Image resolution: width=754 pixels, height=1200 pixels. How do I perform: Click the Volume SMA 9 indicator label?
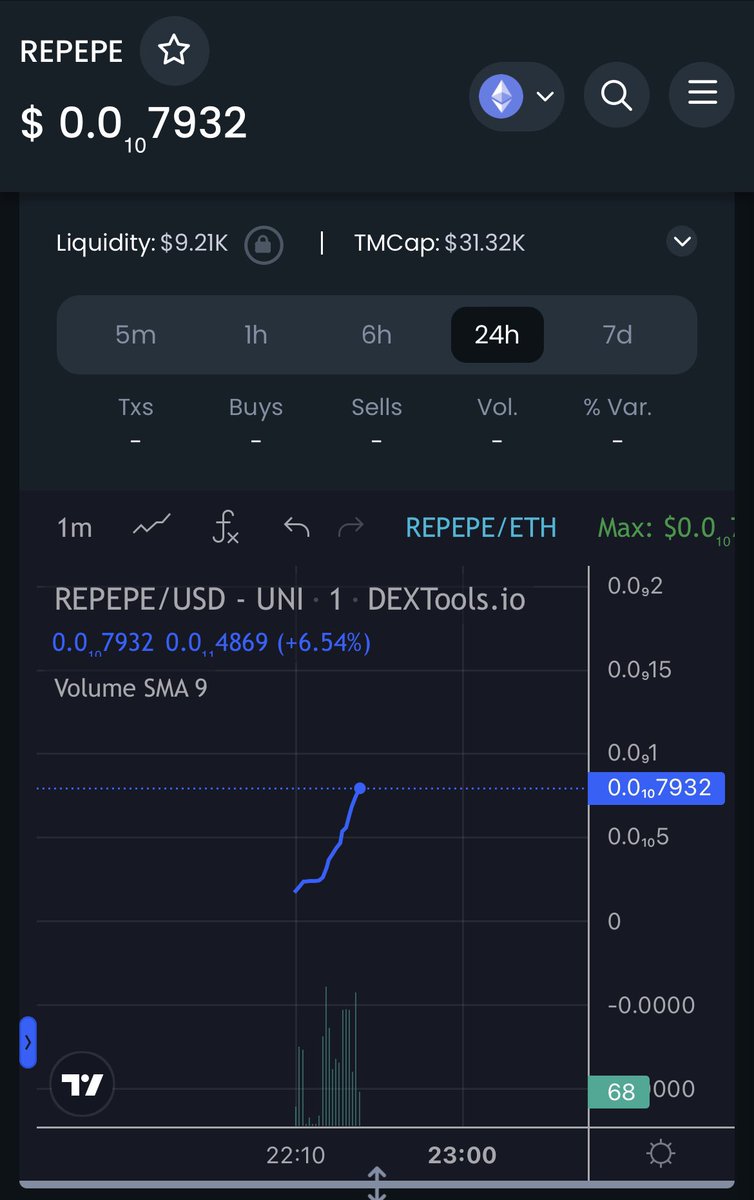coord(131,688)
